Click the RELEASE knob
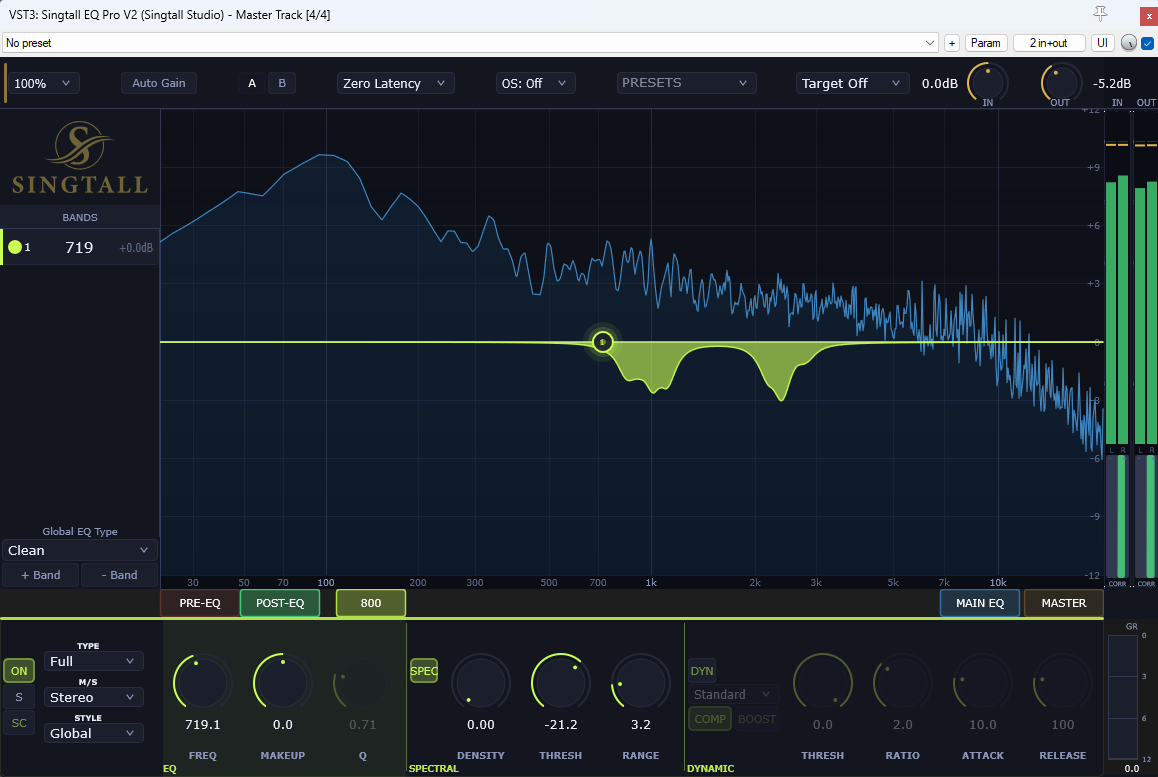Image resolution: width=1158 pixels, height=777 pixels. [1063, 682]
